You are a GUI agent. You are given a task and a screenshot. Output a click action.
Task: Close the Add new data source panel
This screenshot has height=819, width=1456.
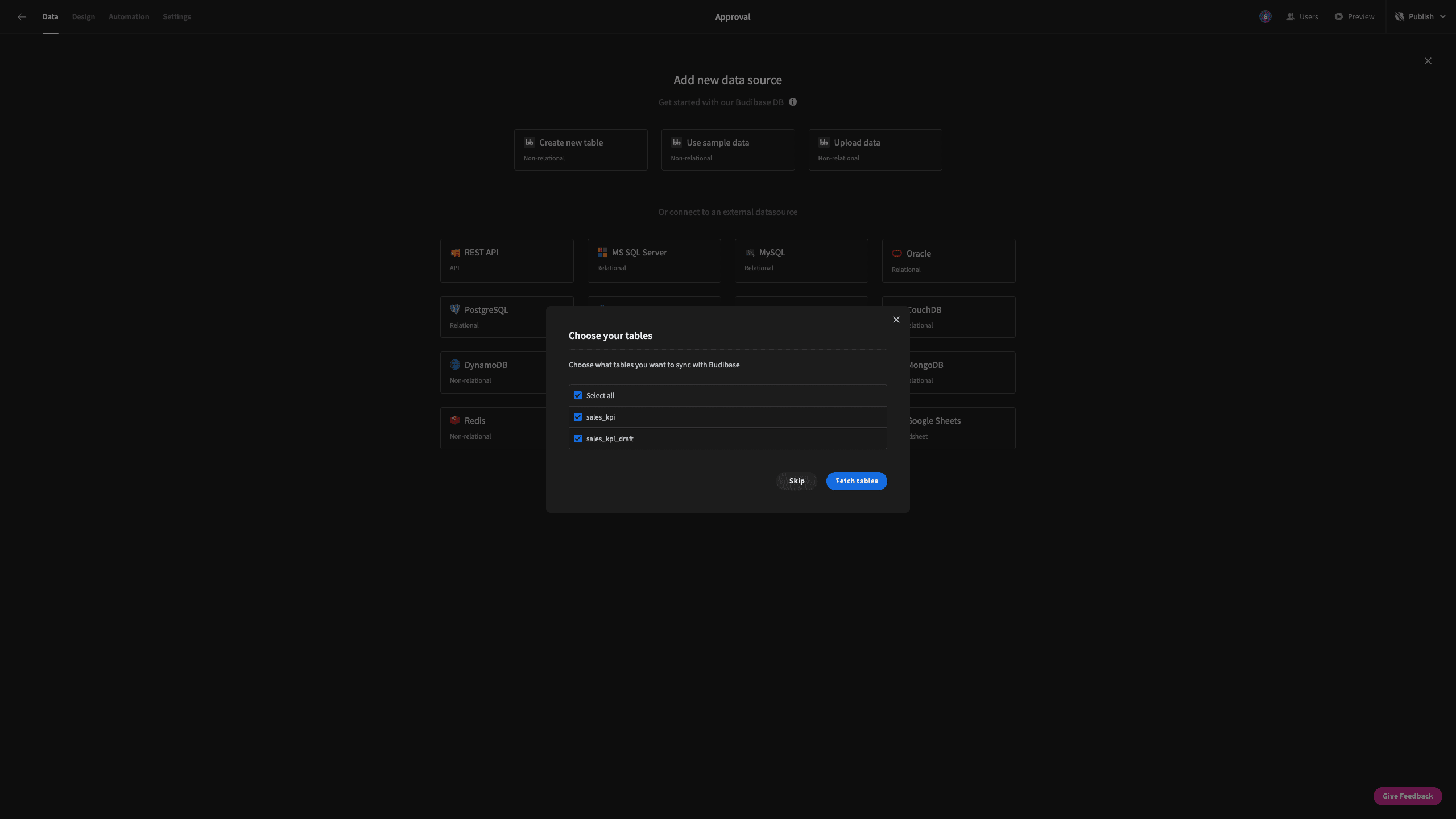1428,61
